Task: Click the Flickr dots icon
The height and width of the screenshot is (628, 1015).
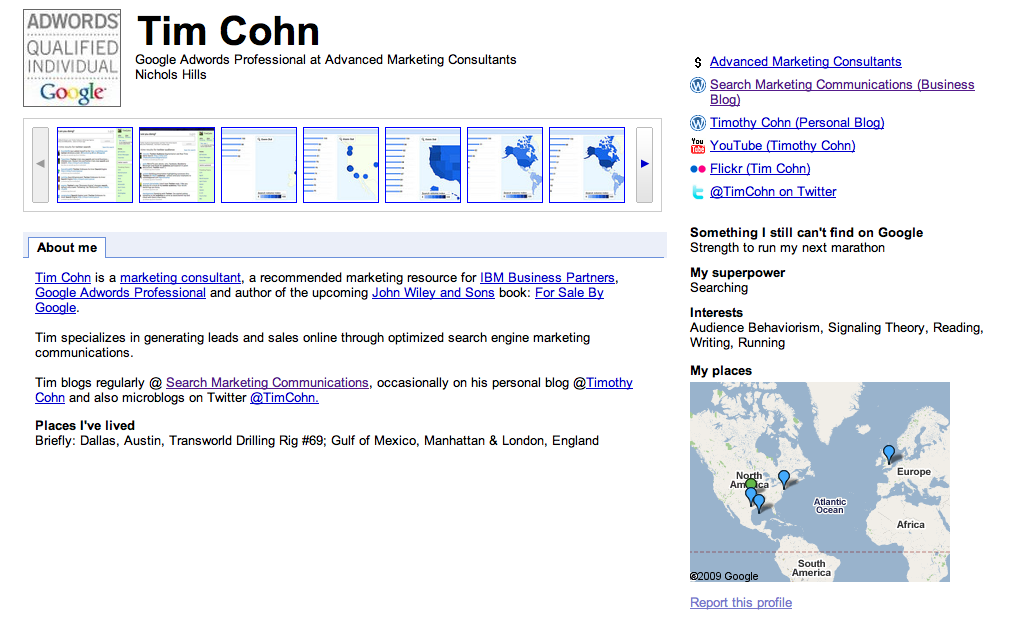Action: point(698,169)
